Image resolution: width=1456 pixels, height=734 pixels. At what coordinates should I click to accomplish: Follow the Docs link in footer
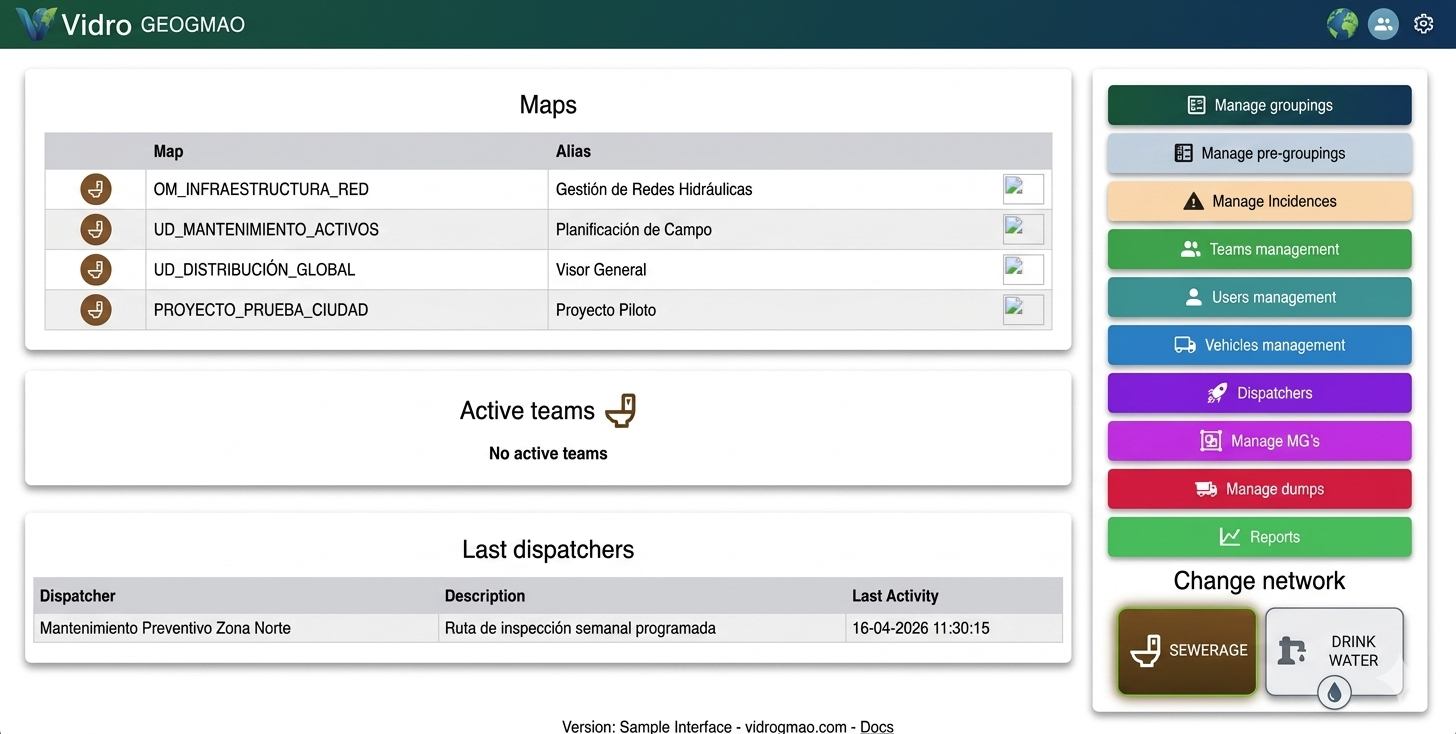(x=877, y=727)
